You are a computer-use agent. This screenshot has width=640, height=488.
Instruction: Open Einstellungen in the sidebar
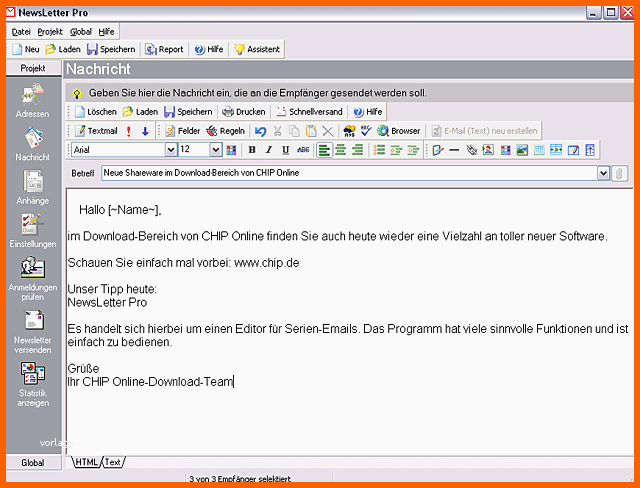[x=32, y=231]
